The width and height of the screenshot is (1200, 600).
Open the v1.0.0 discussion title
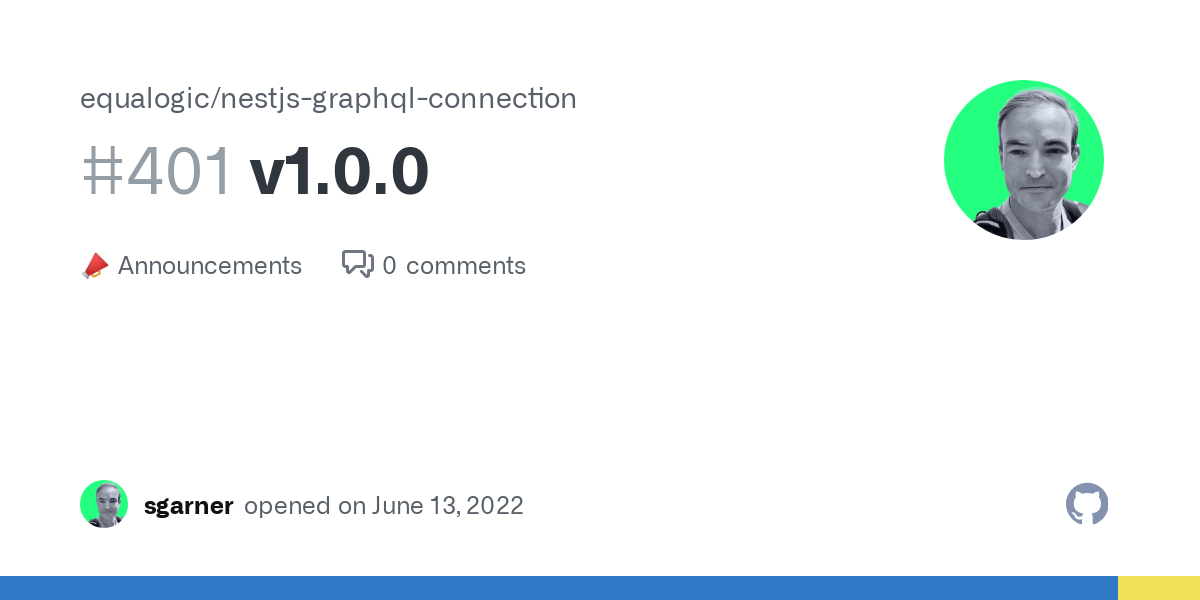pos(339,171)
